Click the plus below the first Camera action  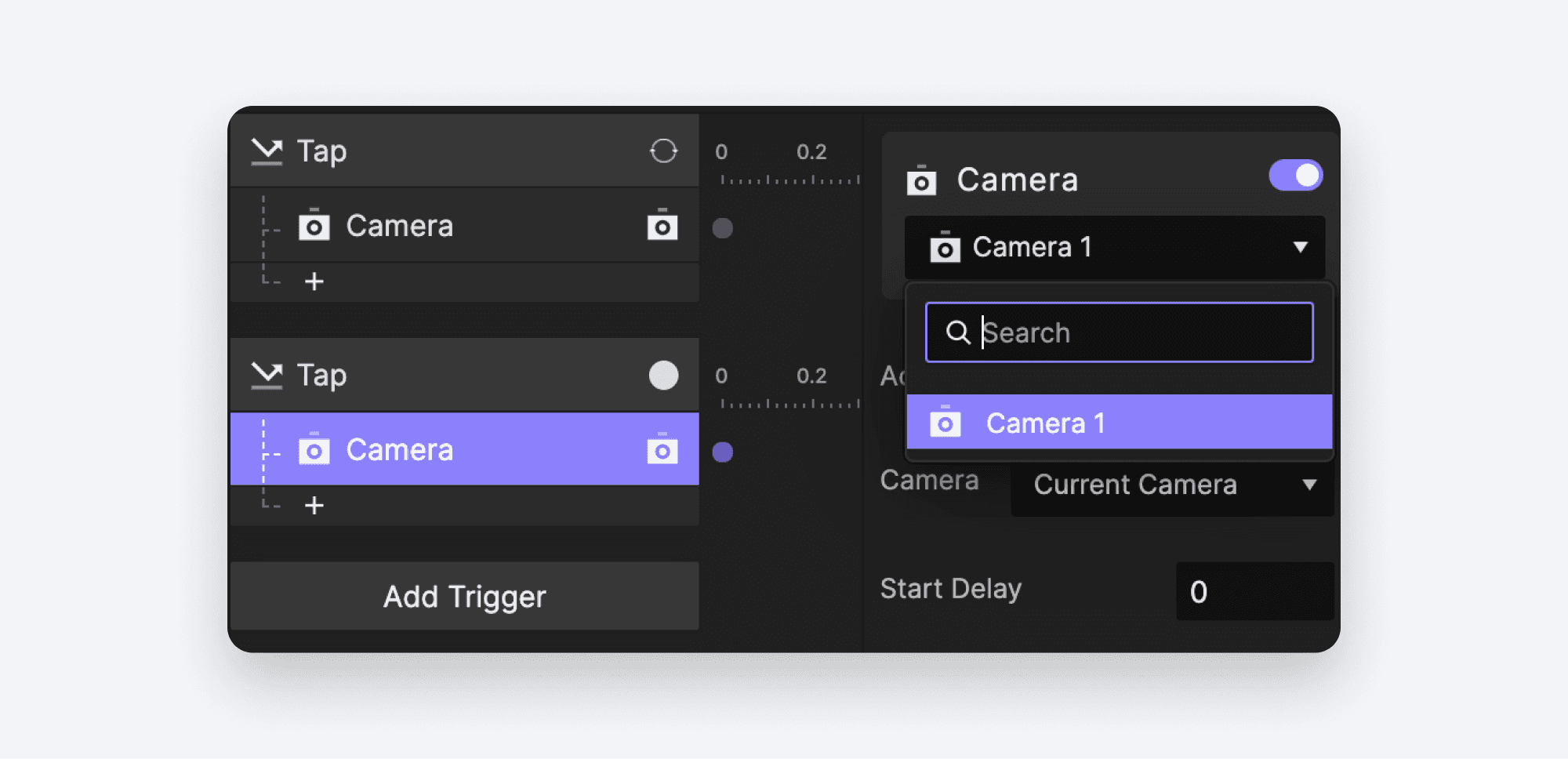[x=314, y=281]
